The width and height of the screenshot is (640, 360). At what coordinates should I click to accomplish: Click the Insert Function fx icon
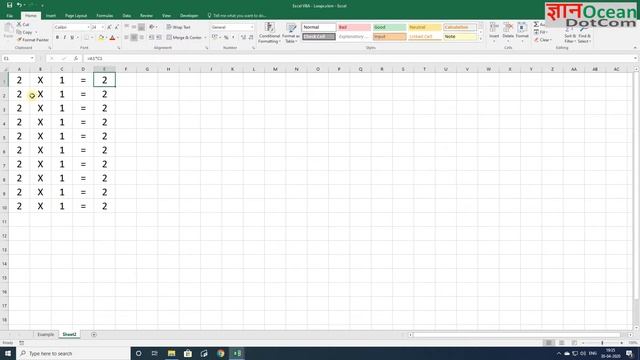pos(76,58)
